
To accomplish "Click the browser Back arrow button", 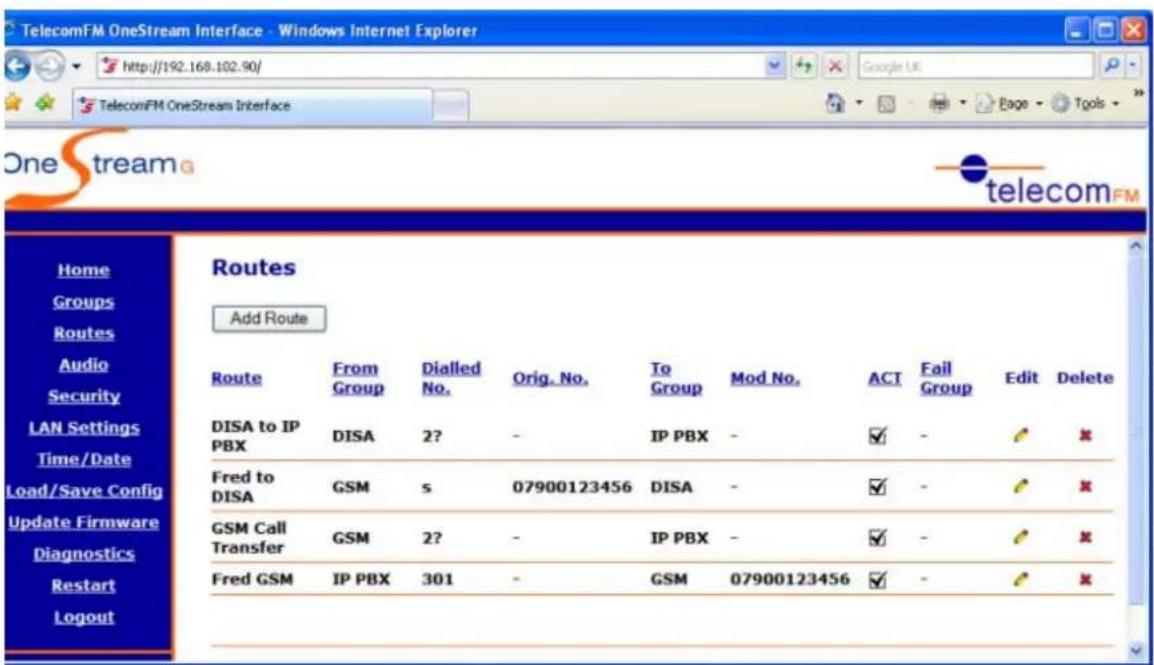I will point(18,67).
